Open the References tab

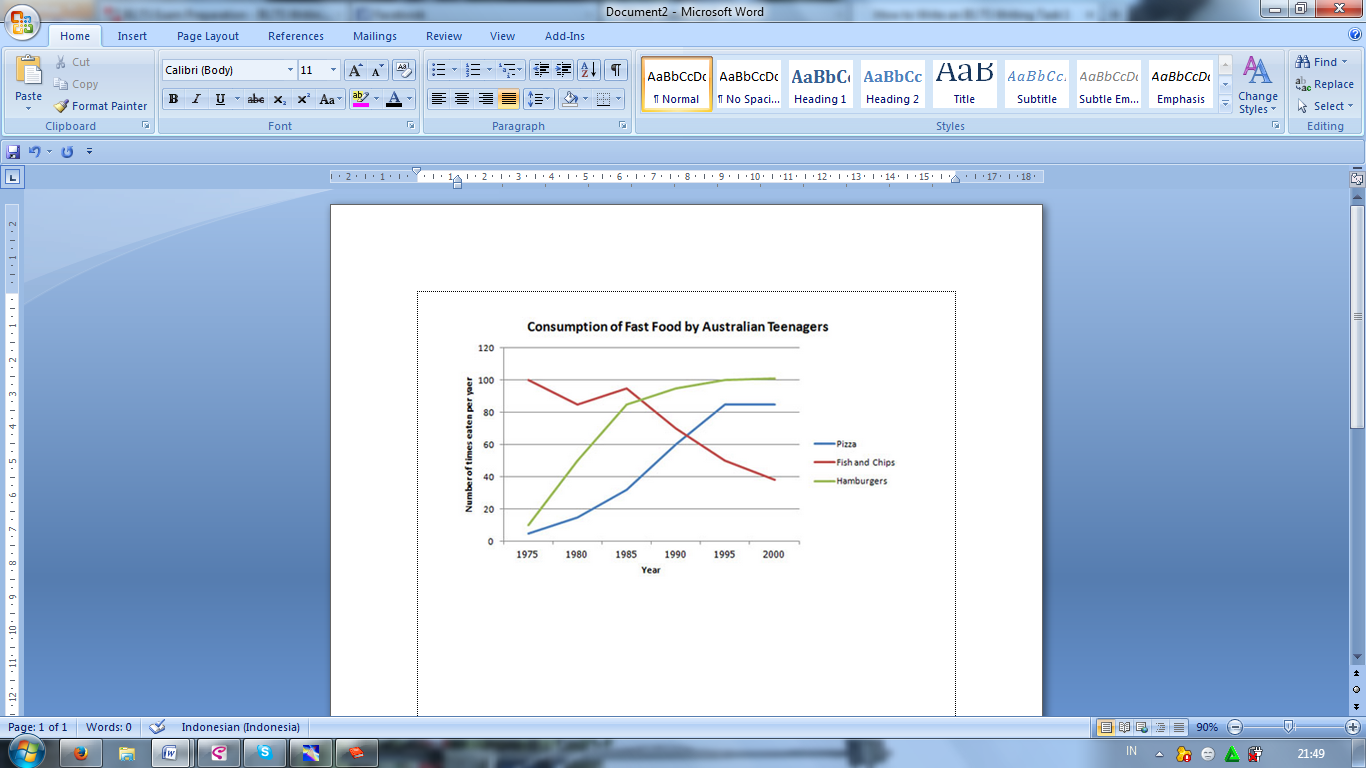click(296, 36)
